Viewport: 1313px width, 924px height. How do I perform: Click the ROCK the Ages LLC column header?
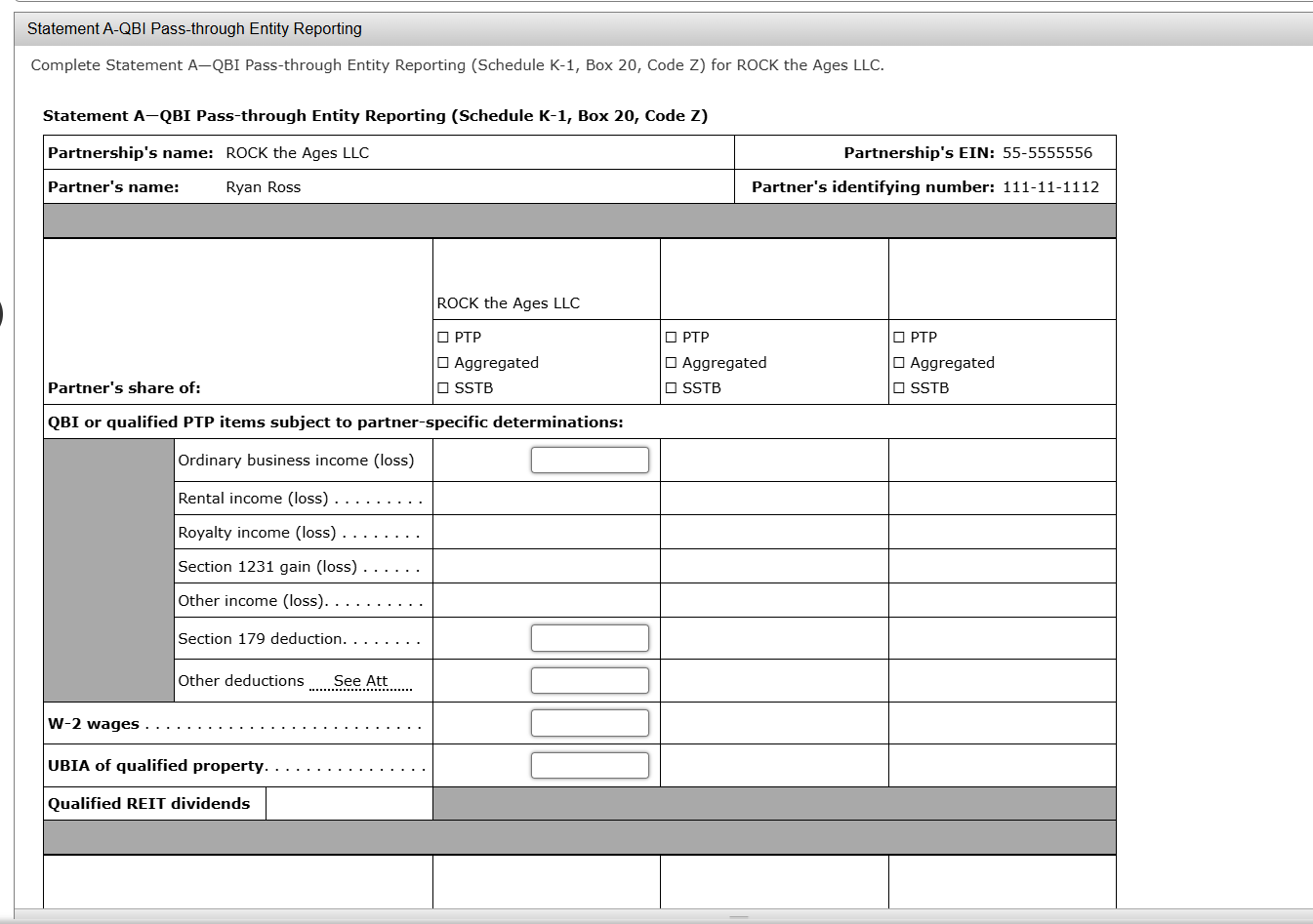point(509,303)
